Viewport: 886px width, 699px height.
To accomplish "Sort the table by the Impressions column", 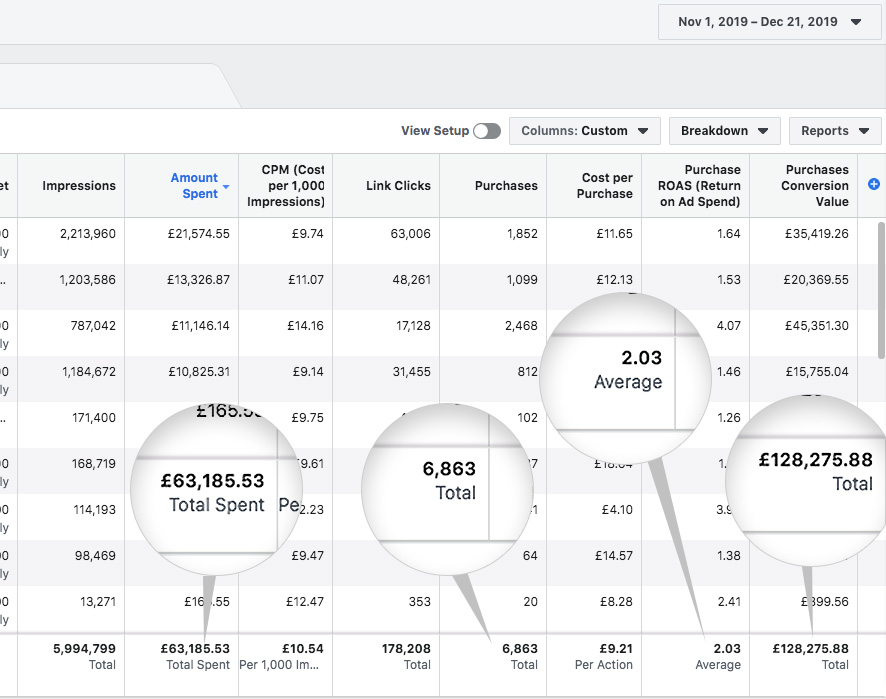I will point(78,185).
